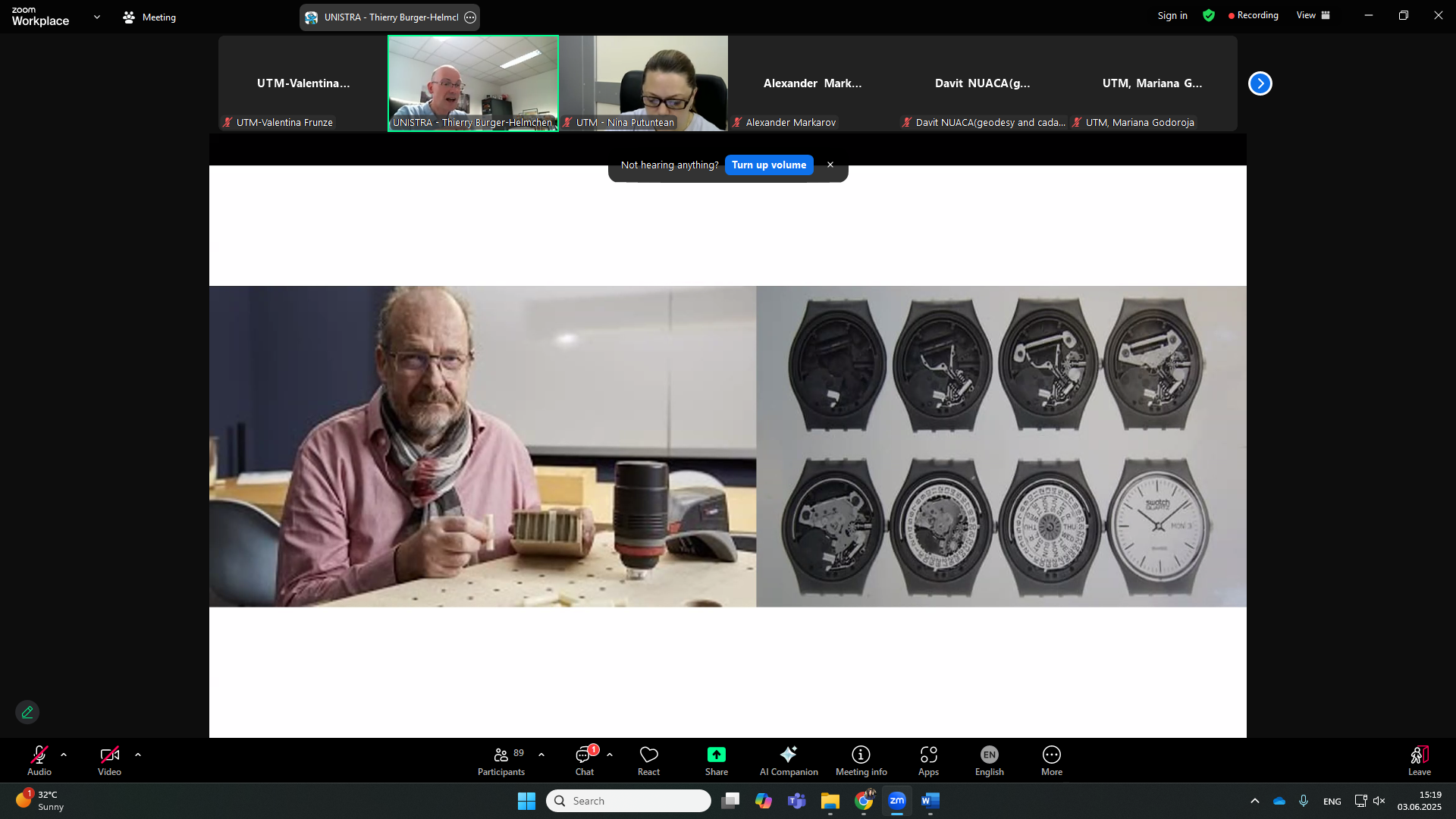Screen dimensions: 1456x819
Task: Show next participants with blue arrow
Action: 1260,83
